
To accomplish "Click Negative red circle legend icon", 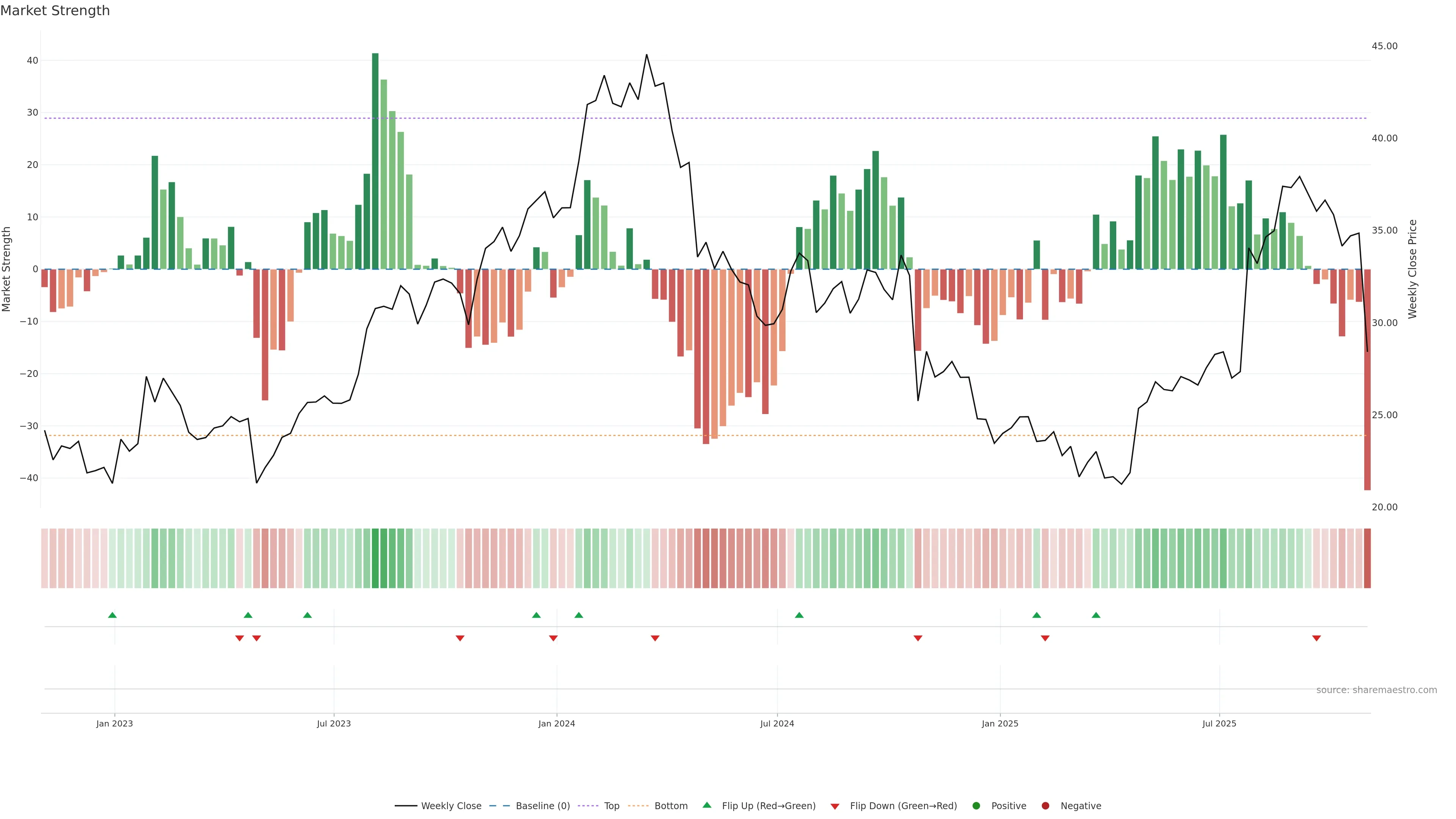I will 1045,805.
